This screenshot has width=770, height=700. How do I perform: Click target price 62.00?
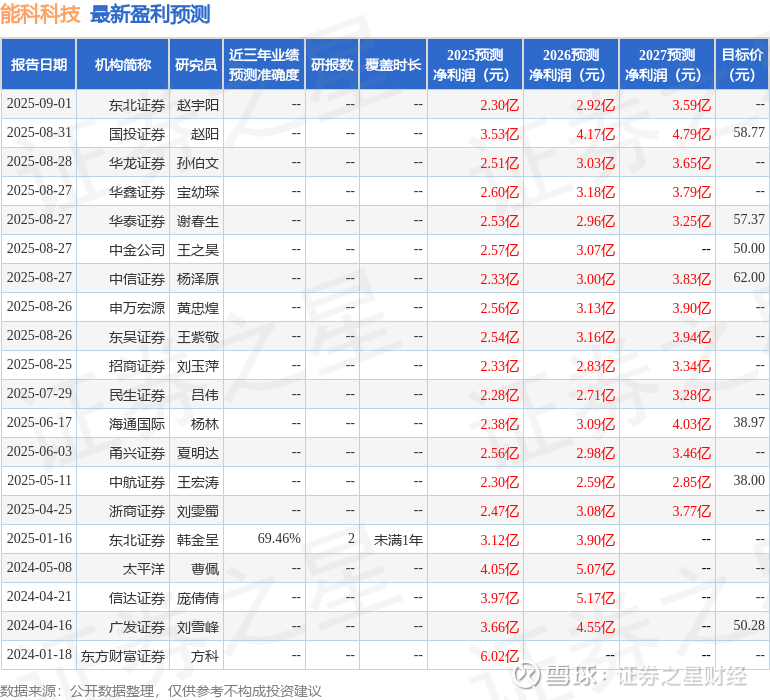point(749,278)
